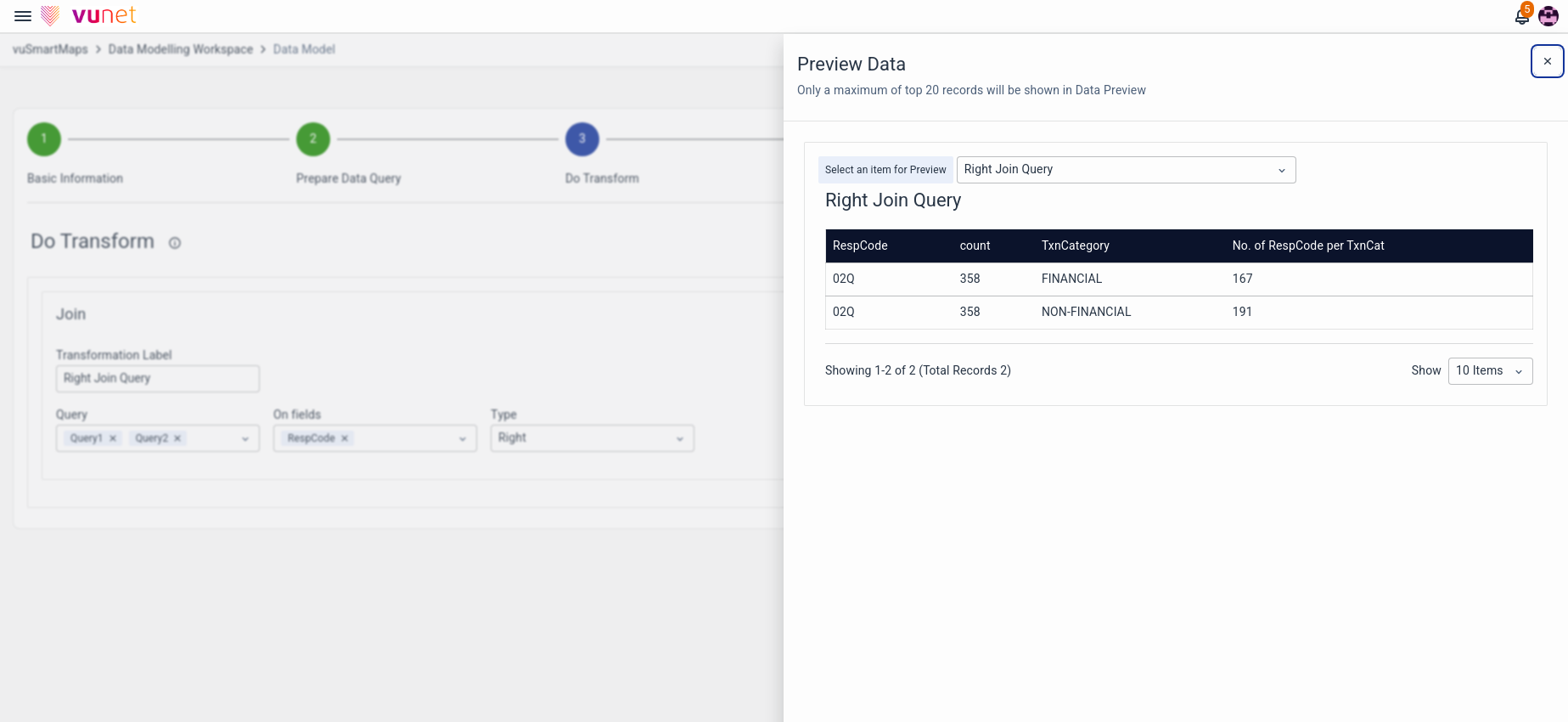Click the Transformation Label input field

pyautogui.click(x=157, y=379)
